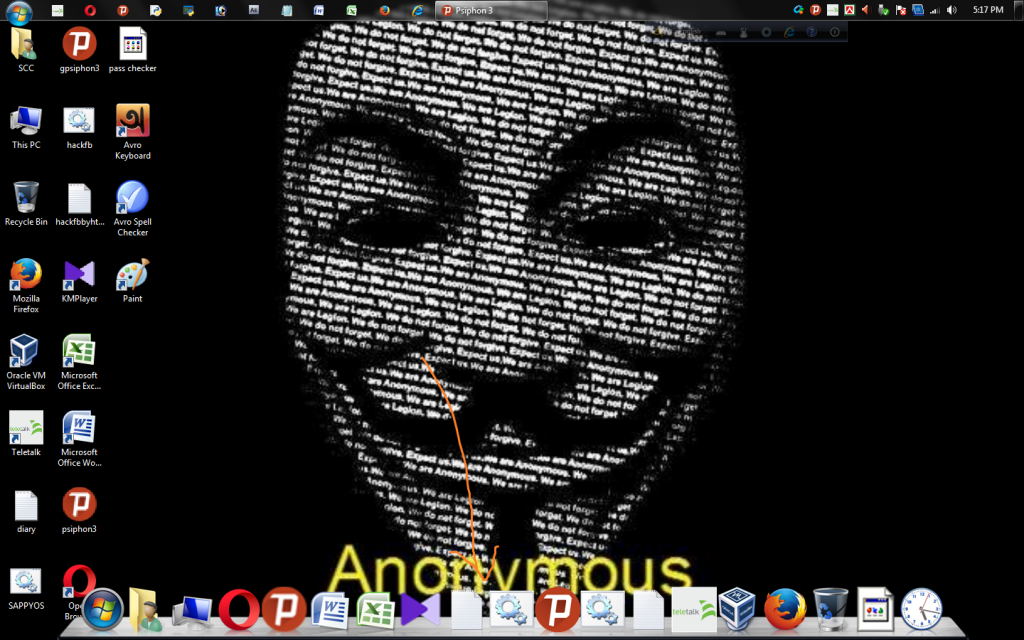Viewport: 1024px width, 640px height.
Task: Open the Word icon pinned in the top taskbar
Action: (x=319, y=10)
